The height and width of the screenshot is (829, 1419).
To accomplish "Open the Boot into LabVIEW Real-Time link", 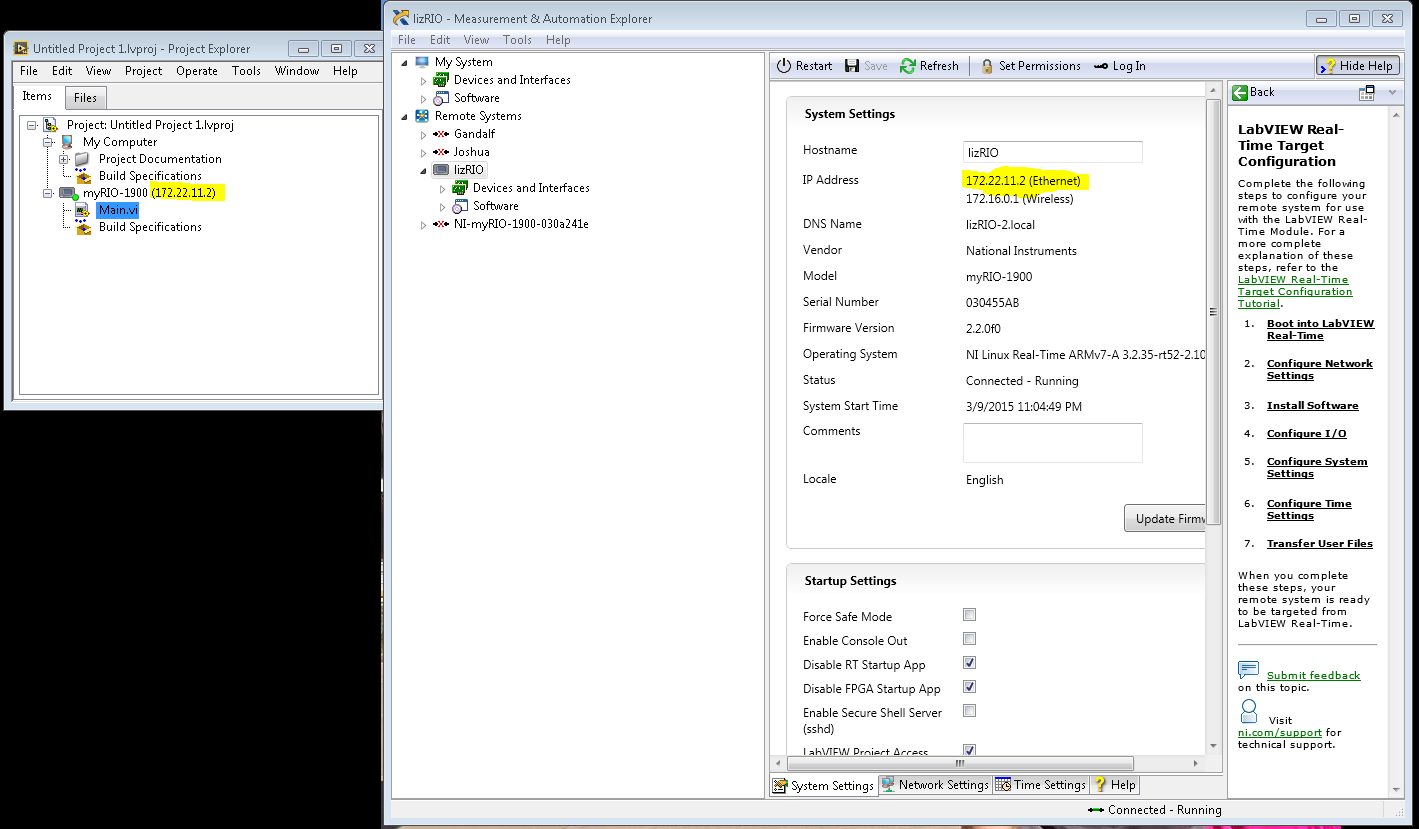I will click(x=1320, y=329).
